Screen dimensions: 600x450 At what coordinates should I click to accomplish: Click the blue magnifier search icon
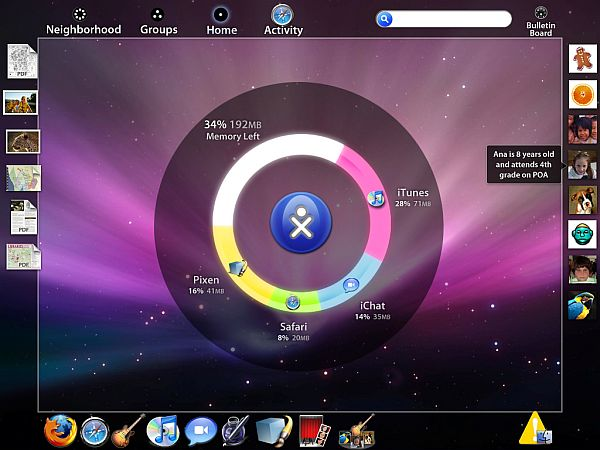[385, 19]
